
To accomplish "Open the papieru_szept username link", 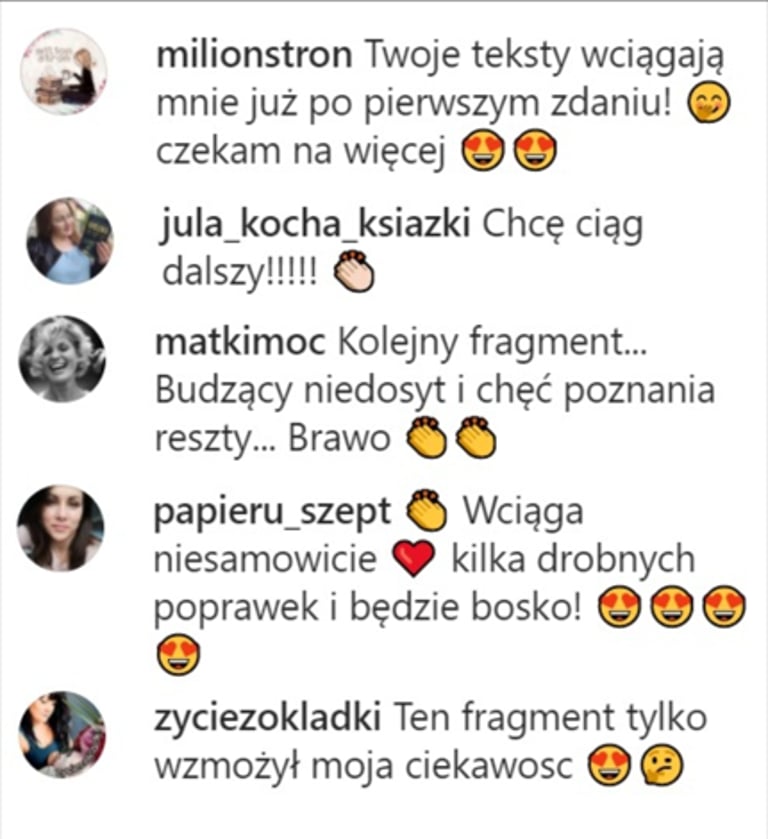I will (x=272, y=513).
